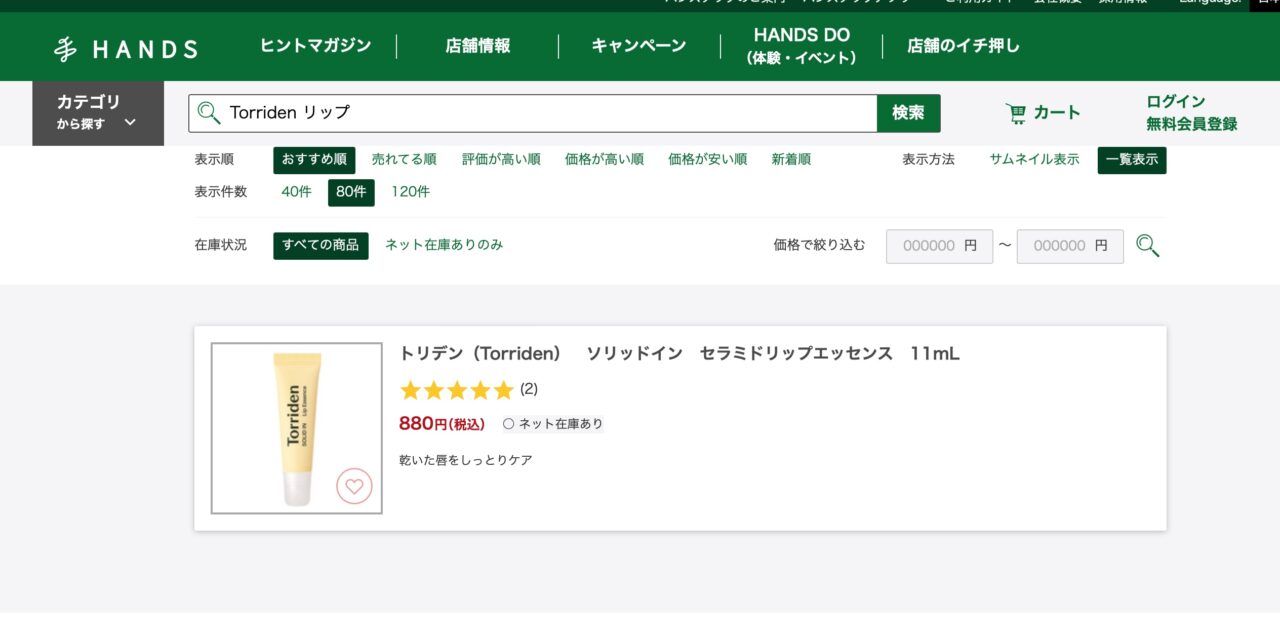Viewport: 1280px width, 637px height.
Task: Open ヒントマガジン menu
Action: (x=315, y=46)
